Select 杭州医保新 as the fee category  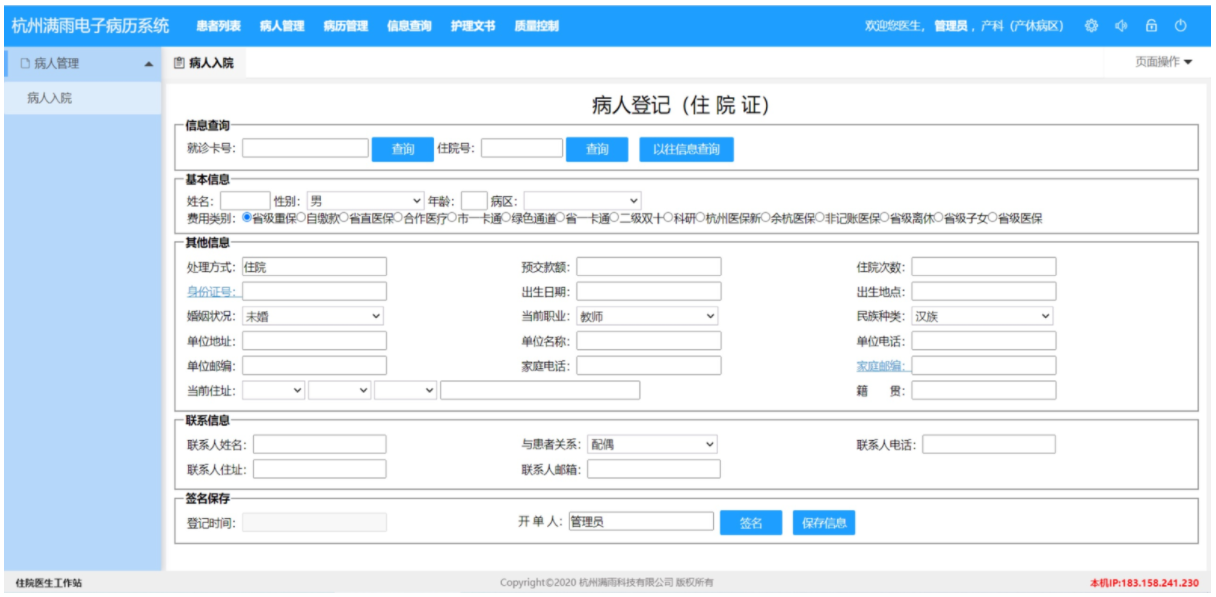702,217
